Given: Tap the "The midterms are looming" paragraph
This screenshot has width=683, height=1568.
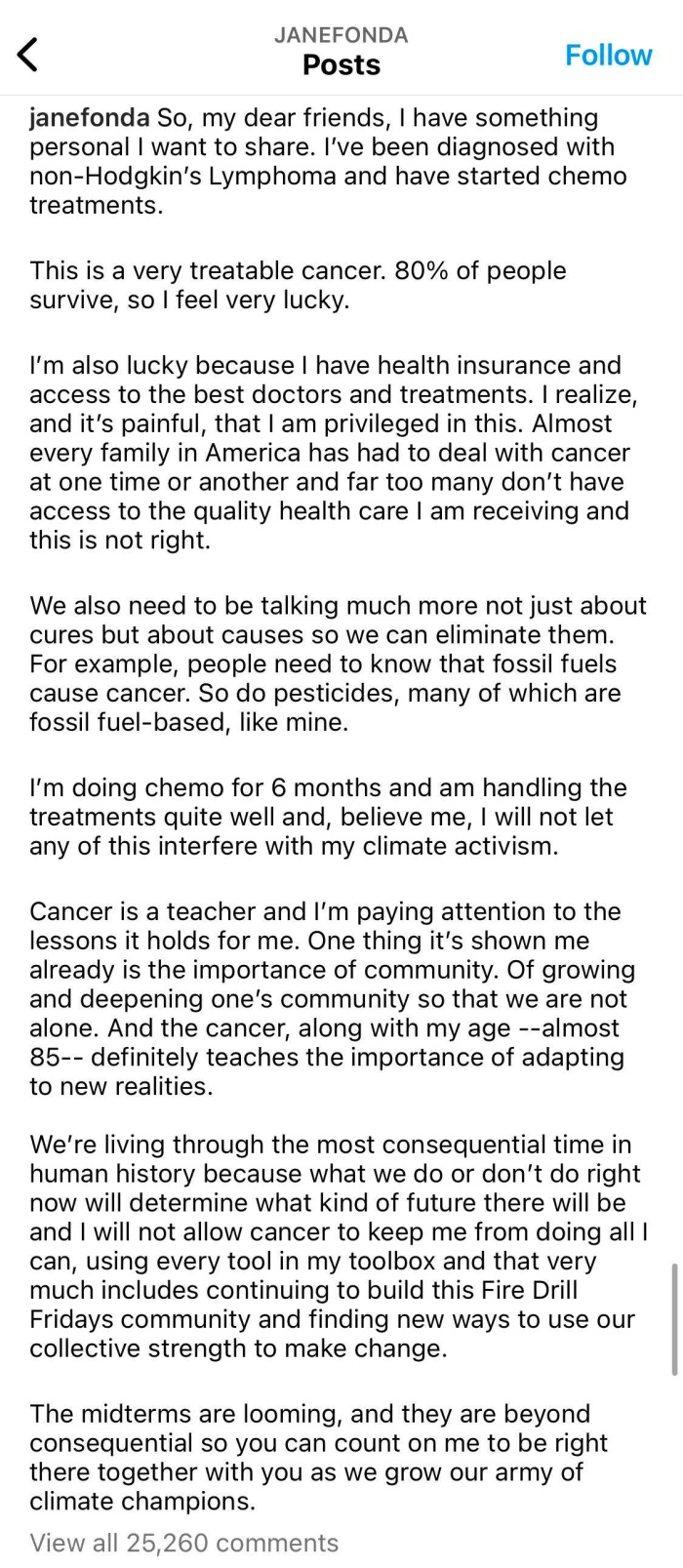Looking at the screenshot, I should tap(317, 1457).
